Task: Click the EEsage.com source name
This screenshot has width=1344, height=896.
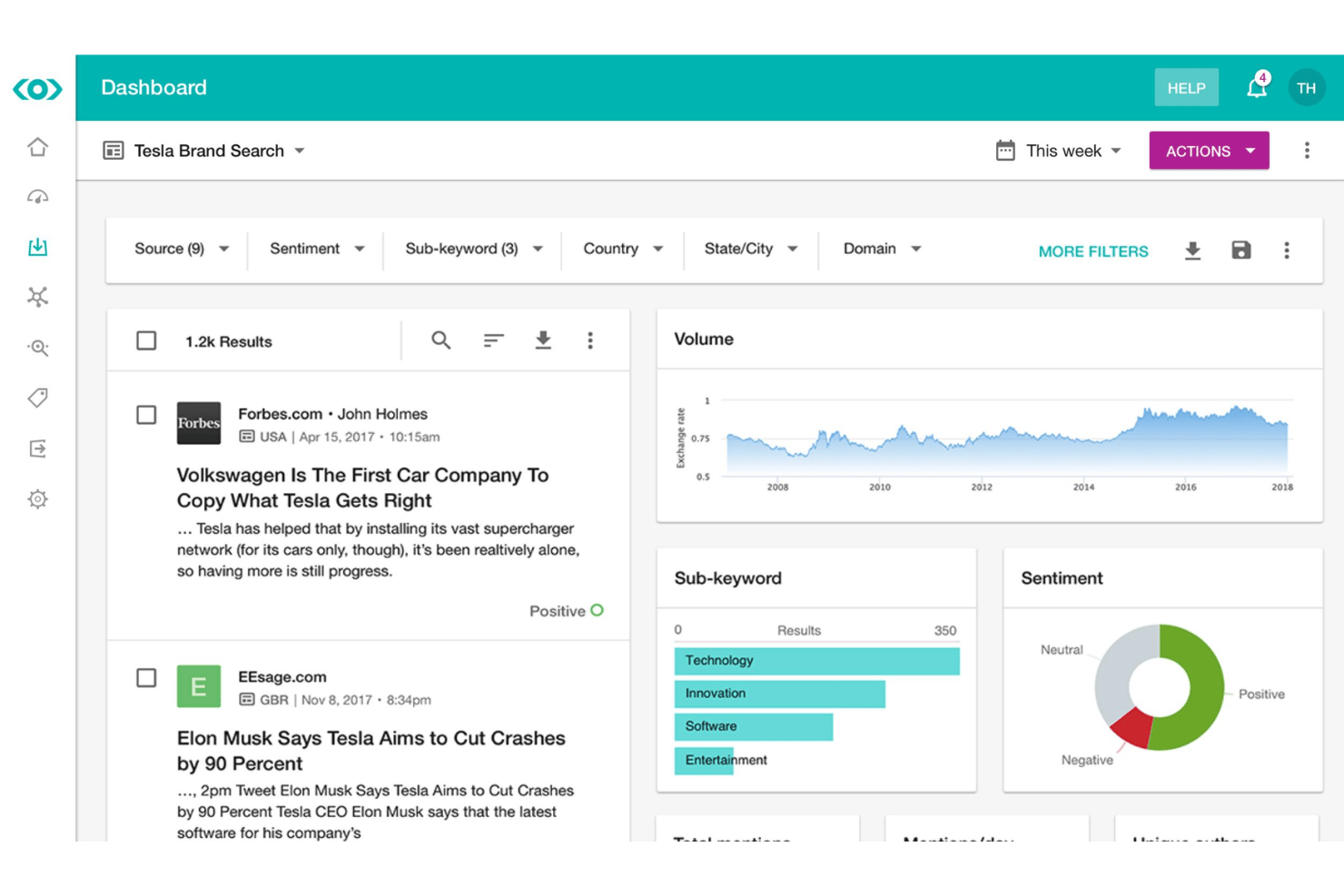Action: click(282, 677)
